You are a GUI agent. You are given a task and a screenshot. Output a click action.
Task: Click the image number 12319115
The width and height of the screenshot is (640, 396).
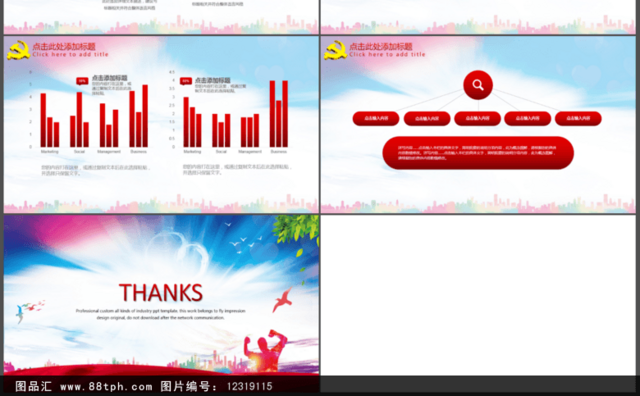click(x=249, y=386)
